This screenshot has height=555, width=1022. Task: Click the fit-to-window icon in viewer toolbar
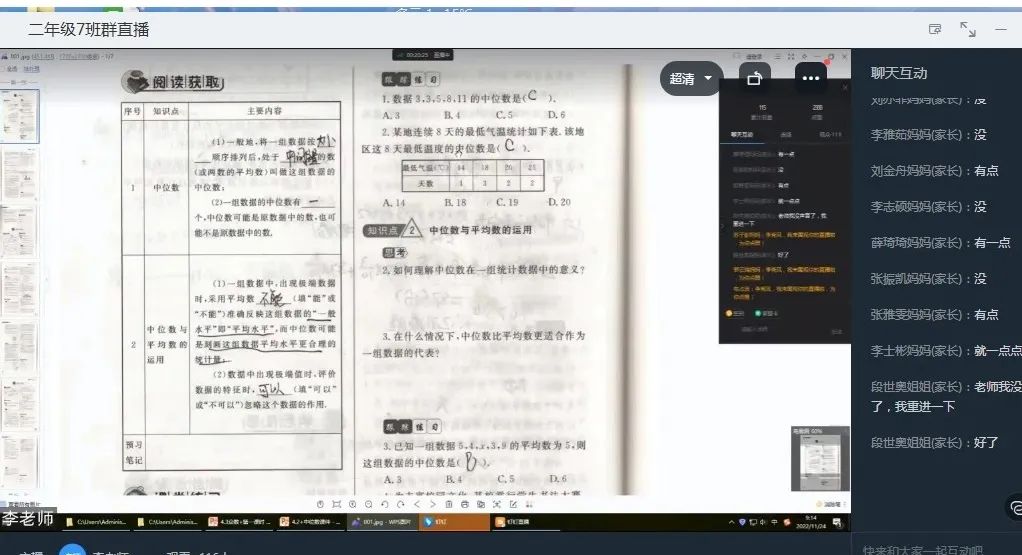337,504
